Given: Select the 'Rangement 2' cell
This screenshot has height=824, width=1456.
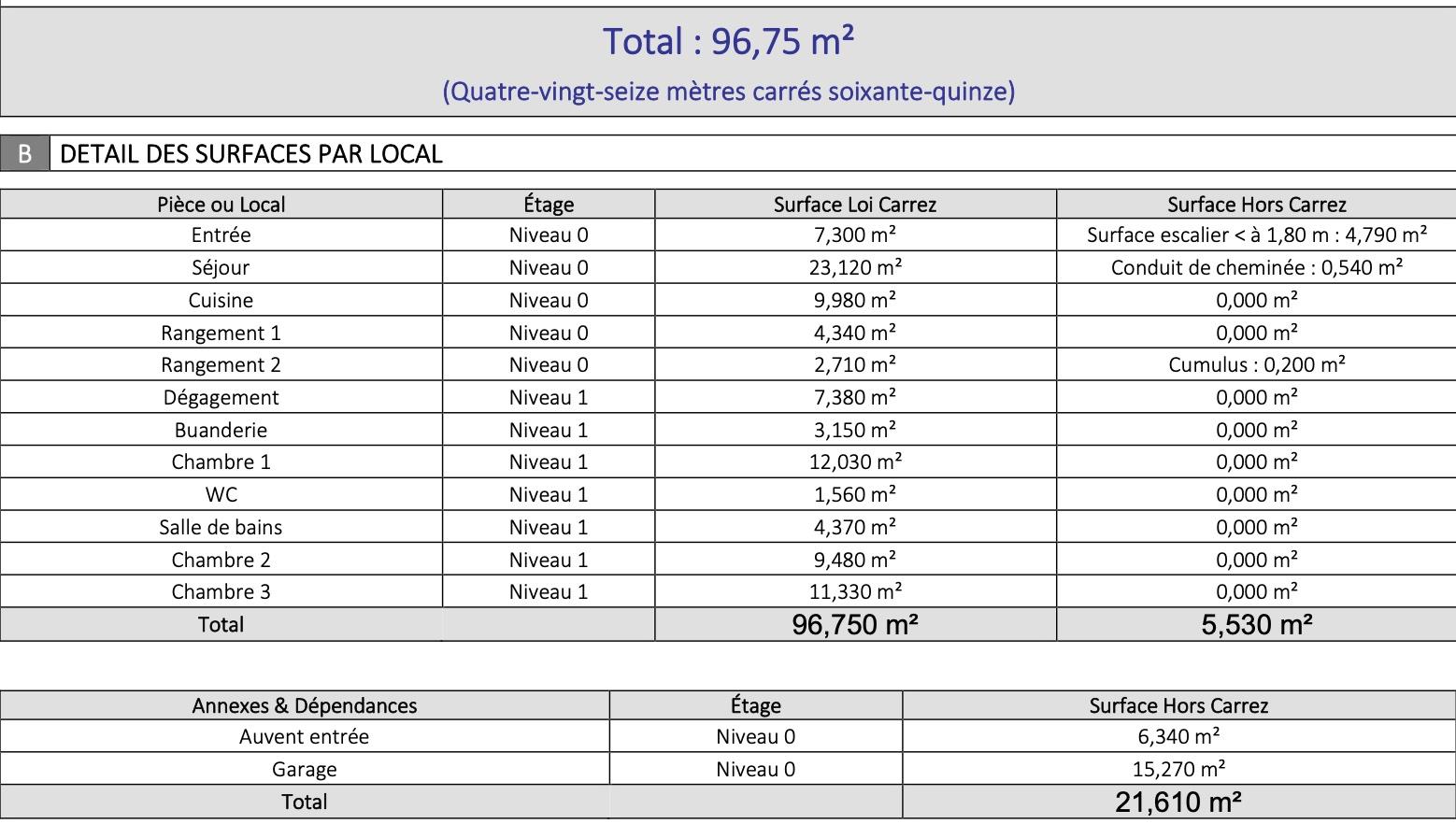Looking at the screenshot, I should (221, 365).
